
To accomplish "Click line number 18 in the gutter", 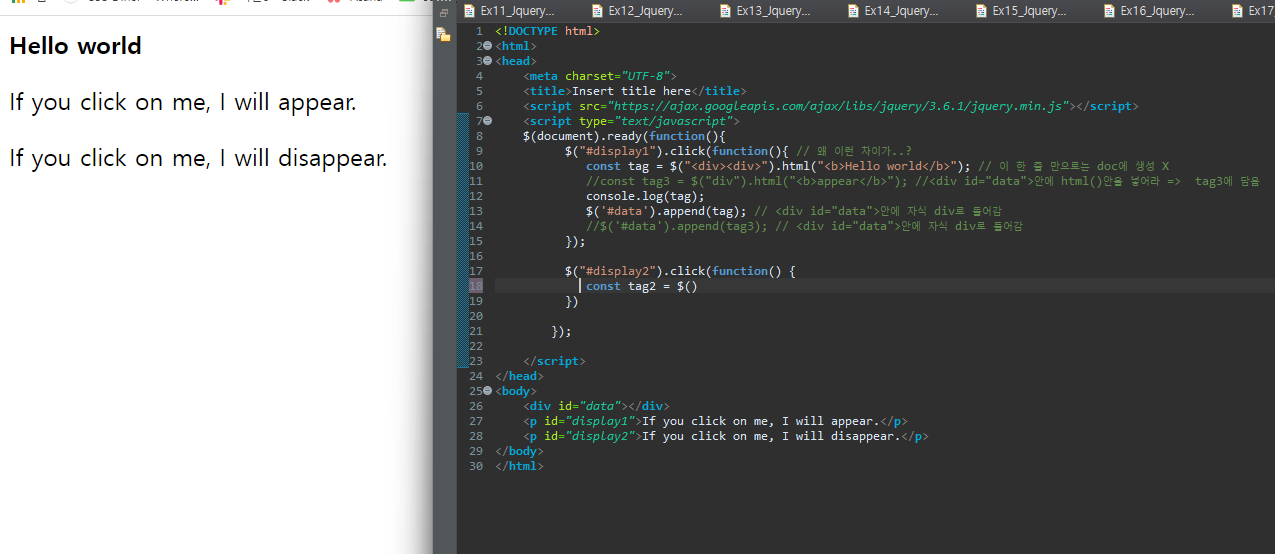I will tap(476, 286).
